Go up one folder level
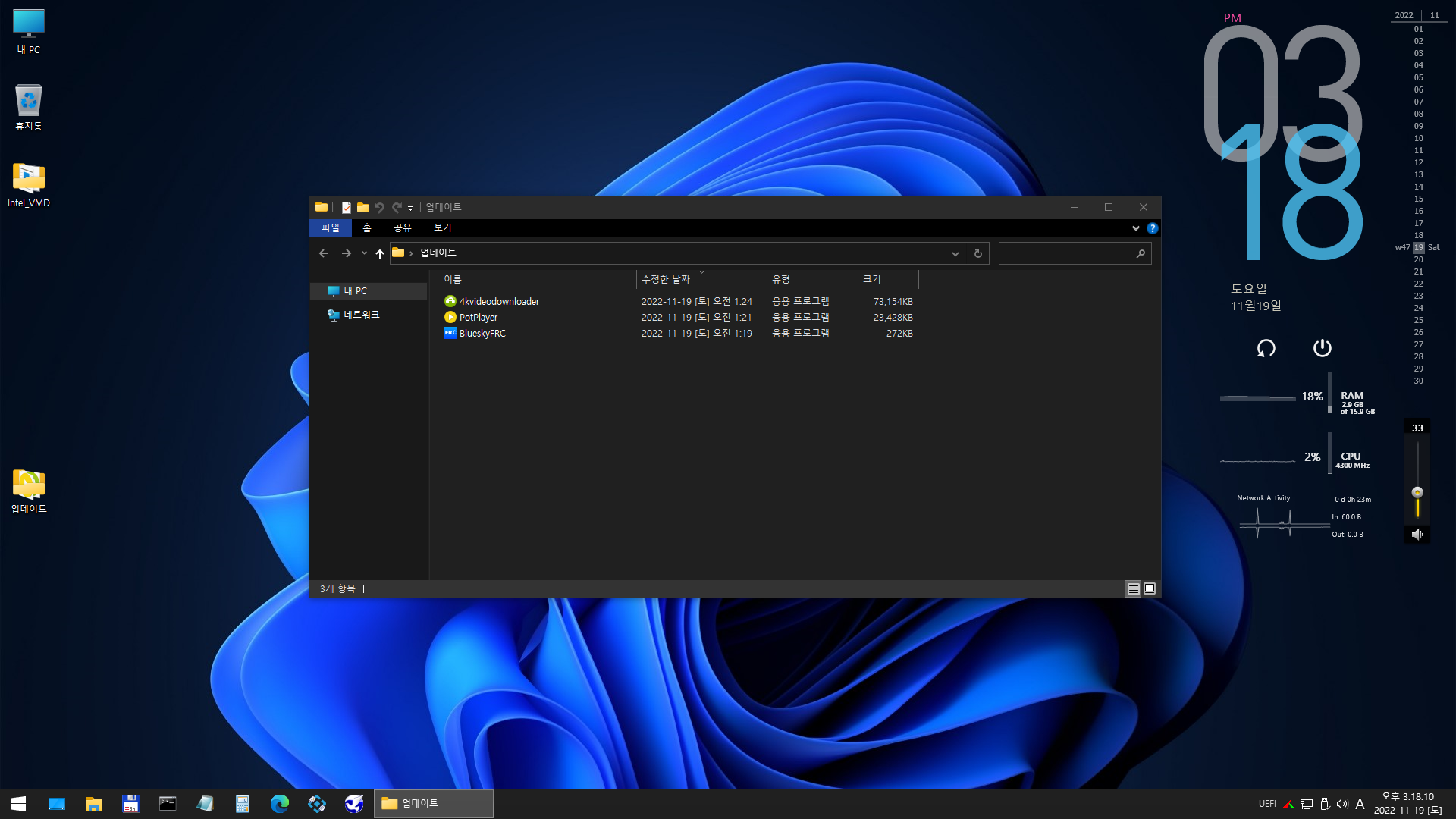Screen dimensions: 1456x819 coord(380,253)
